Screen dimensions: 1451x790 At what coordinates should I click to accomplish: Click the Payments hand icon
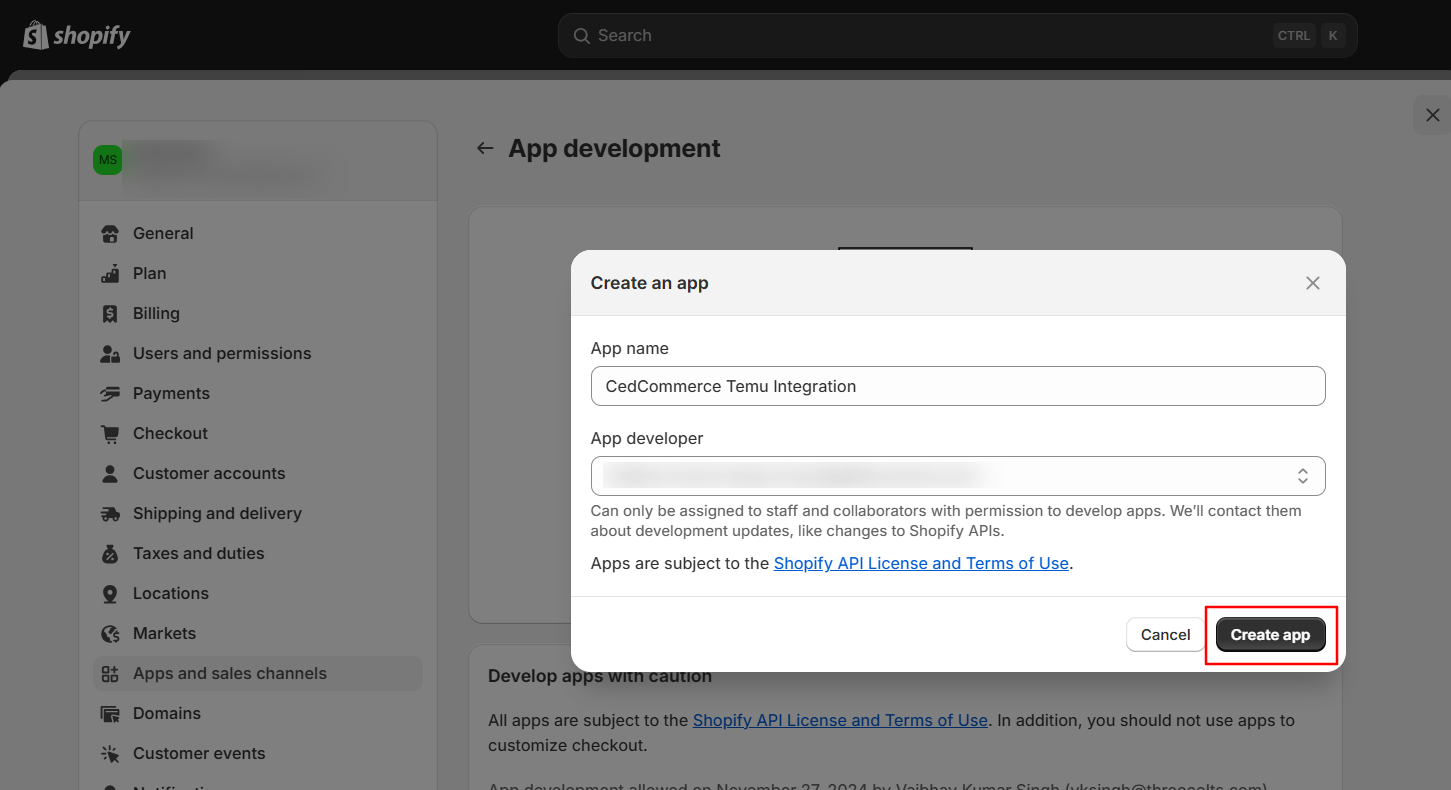pyautogui.click(x=111, y=394)
